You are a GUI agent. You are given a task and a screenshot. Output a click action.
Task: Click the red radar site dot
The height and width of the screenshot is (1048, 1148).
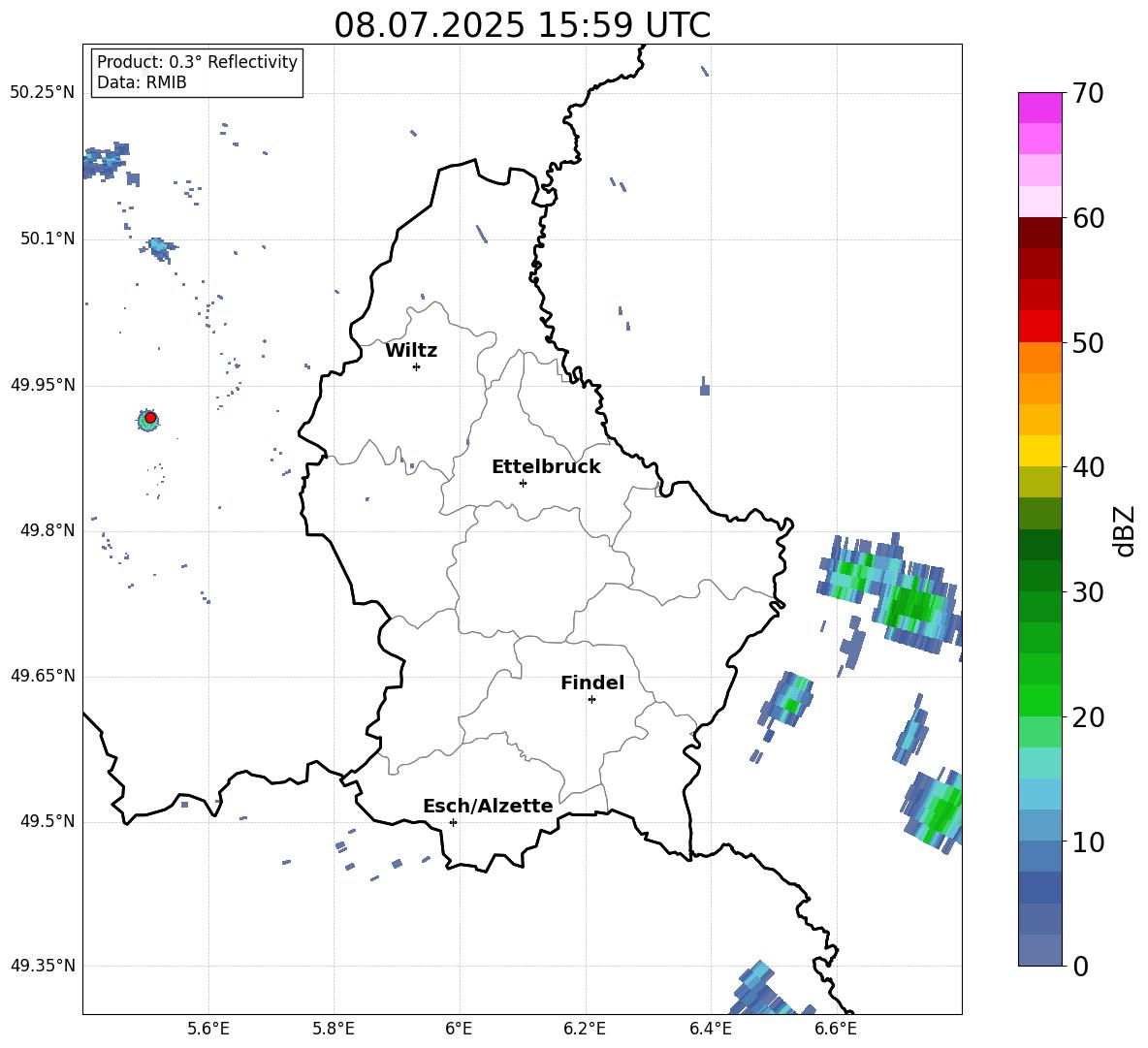pyautogui.click(x=150, y=418)
